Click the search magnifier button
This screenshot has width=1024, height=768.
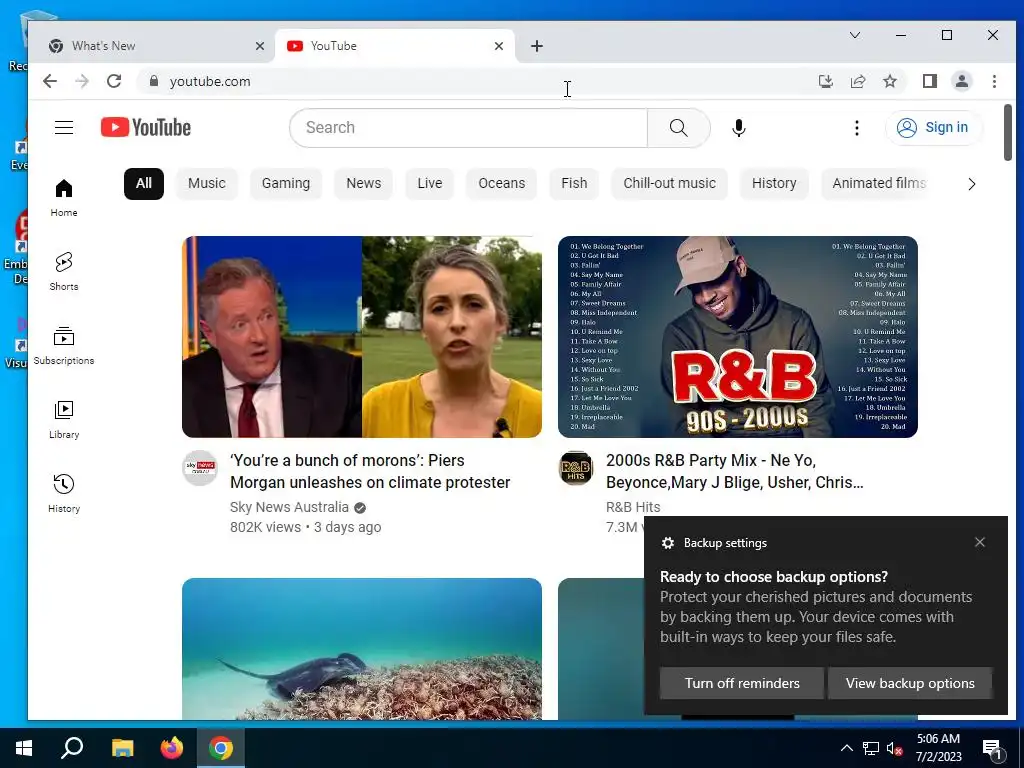click(x=679, y=127)
